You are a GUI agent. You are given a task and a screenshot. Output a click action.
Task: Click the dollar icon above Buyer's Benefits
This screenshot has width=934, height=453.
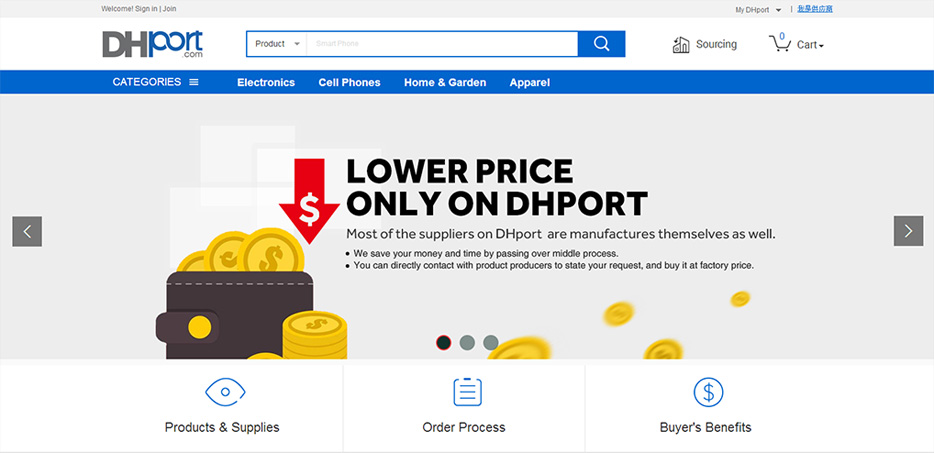(708, 392)
